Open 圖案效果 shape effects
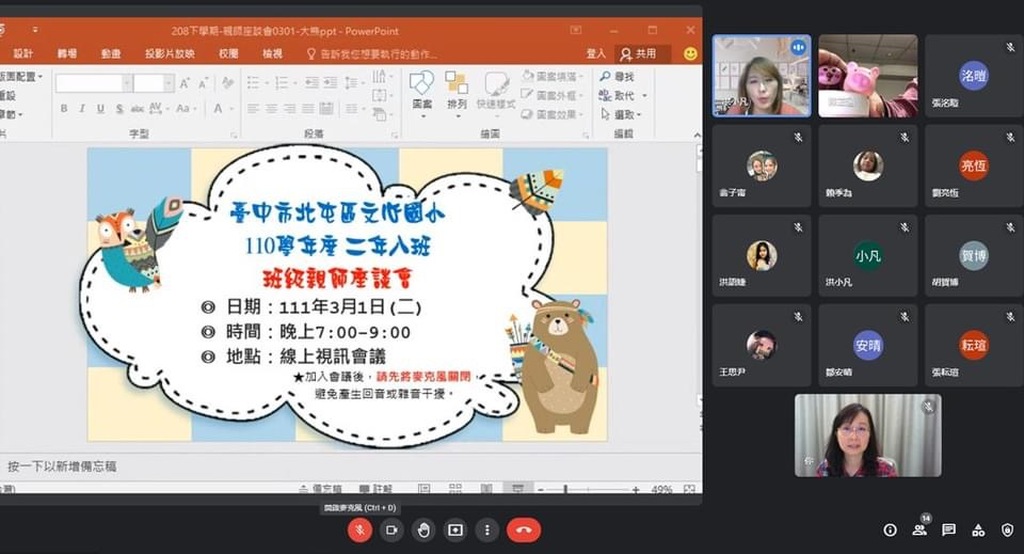This screenshot has height=554, width=1024. (552, 114)
